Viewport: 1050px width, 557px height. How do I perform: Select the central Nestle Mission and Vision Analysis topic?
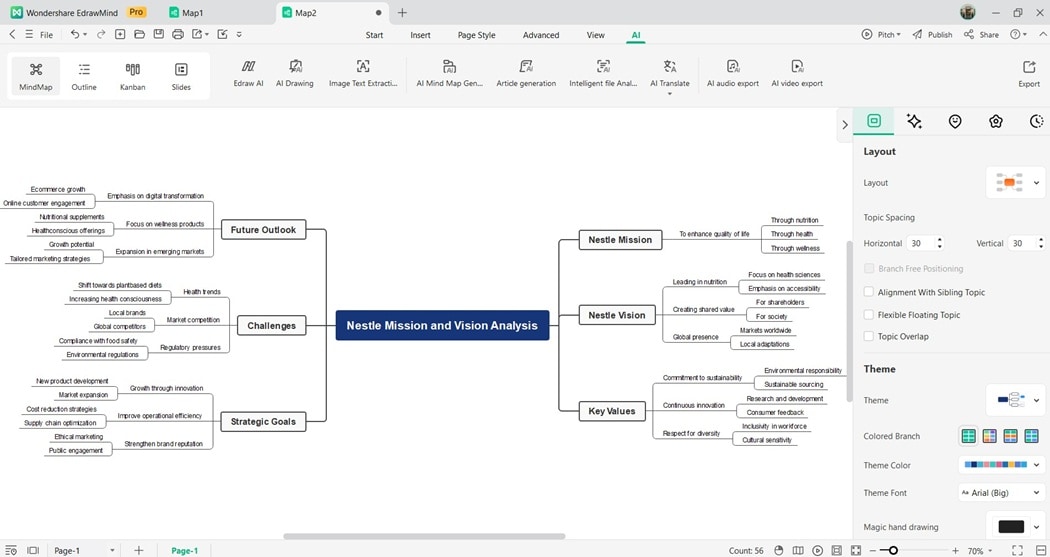442,325
